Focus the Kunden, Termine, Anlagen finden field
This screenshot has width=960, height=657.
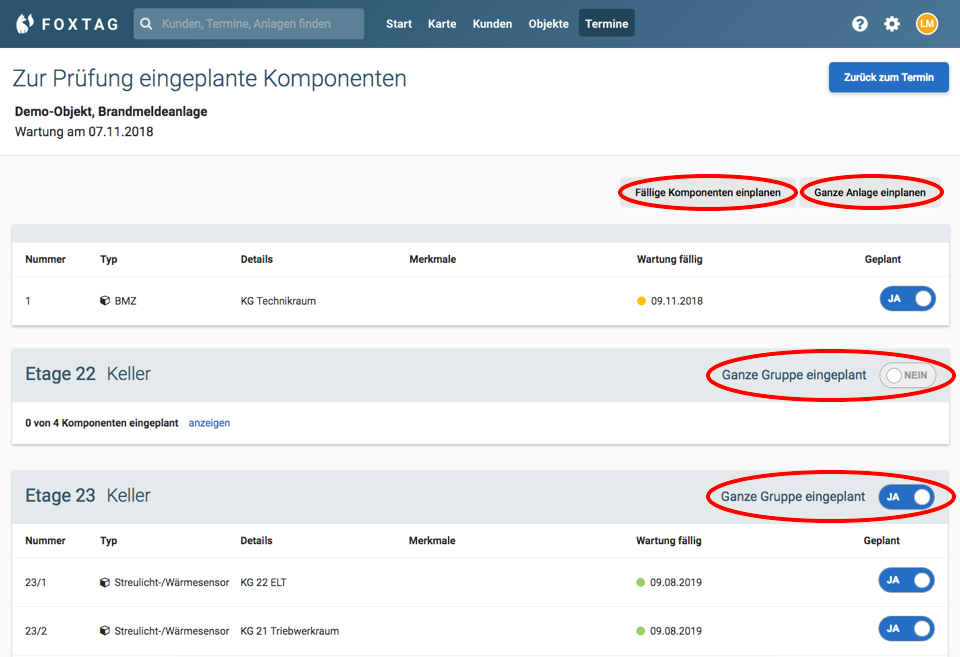(249, 24)
